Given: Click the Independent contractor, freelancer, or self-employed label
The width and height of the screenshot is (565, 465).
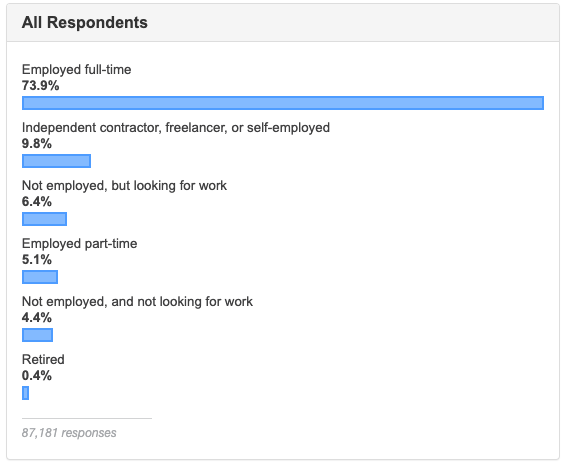Looking at the screenshot, I should click(x=176, y=128).
